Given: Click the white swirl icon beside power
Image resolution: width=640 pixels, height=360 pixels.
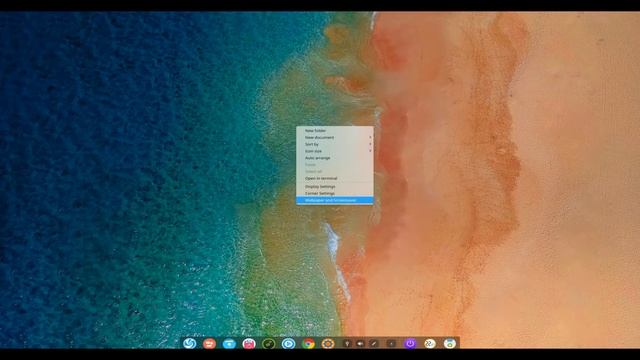Looking at the screenshot, I should pyautogui.click(x=429, y=344).
